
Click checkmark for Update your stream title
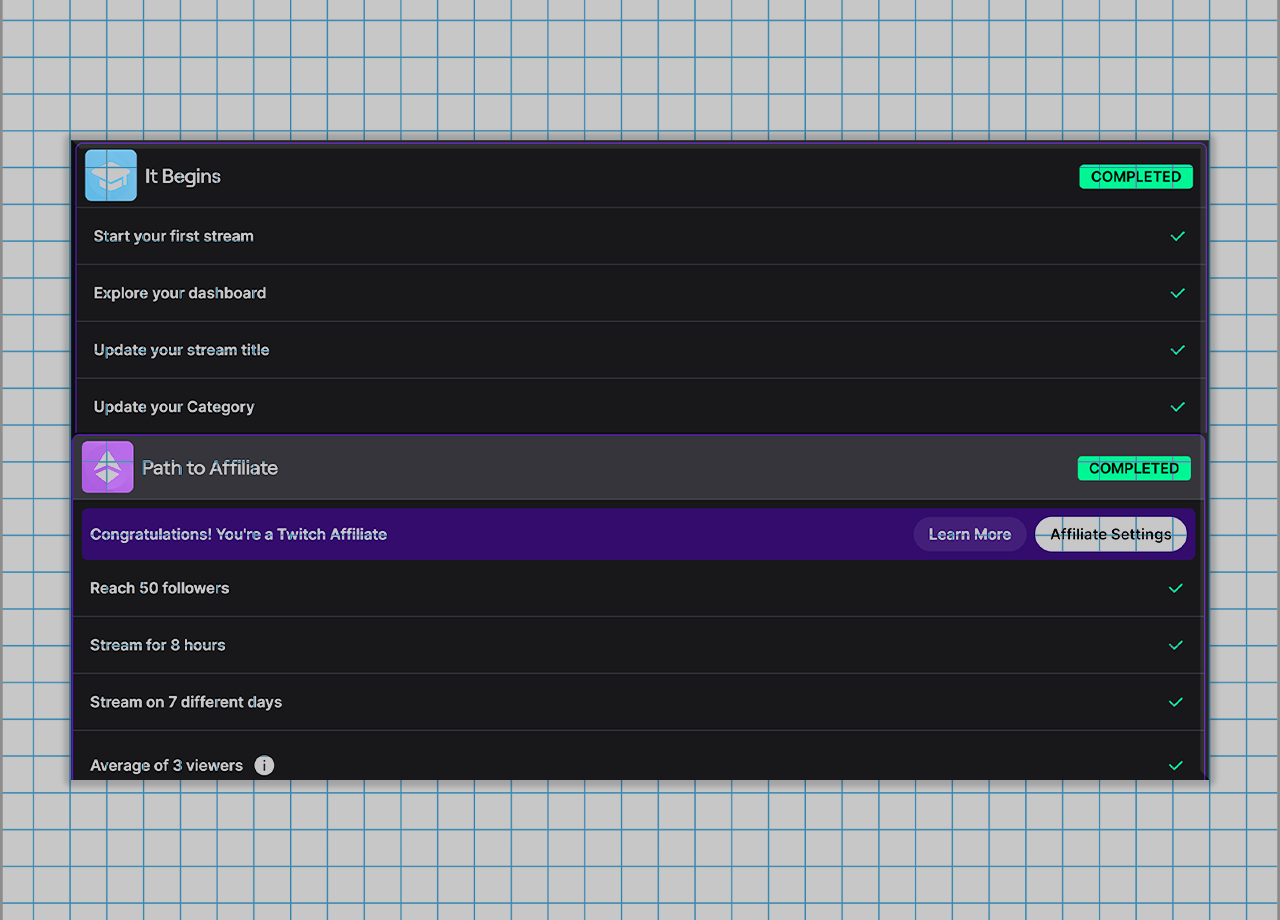pos(1178,350)
